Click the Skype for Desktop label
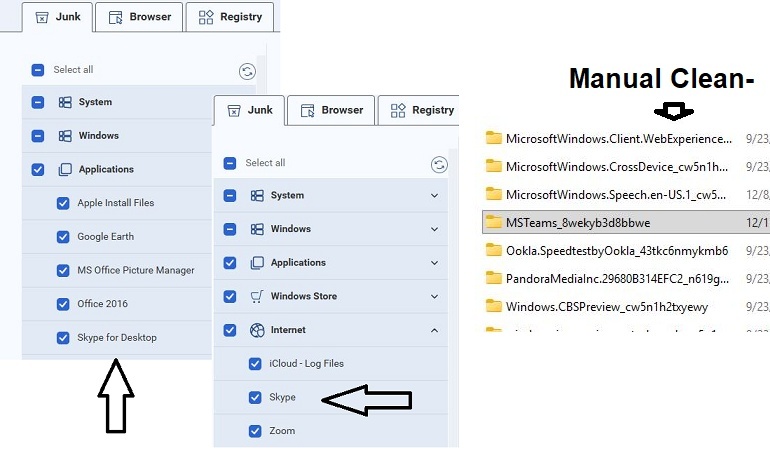Screen dimensions: 770x453 [117, 338]
